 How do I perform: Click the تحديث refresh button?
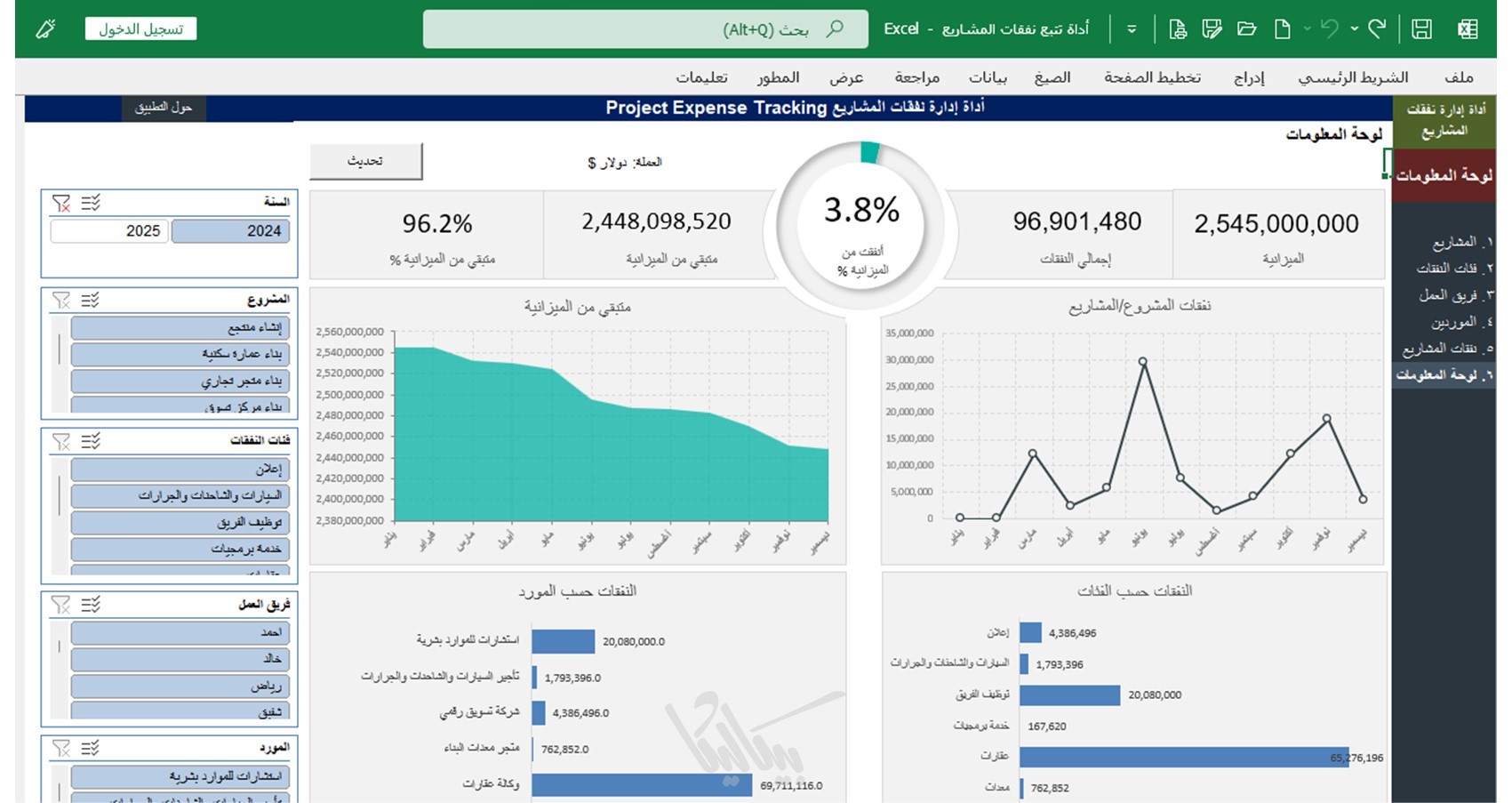[365, 161]
